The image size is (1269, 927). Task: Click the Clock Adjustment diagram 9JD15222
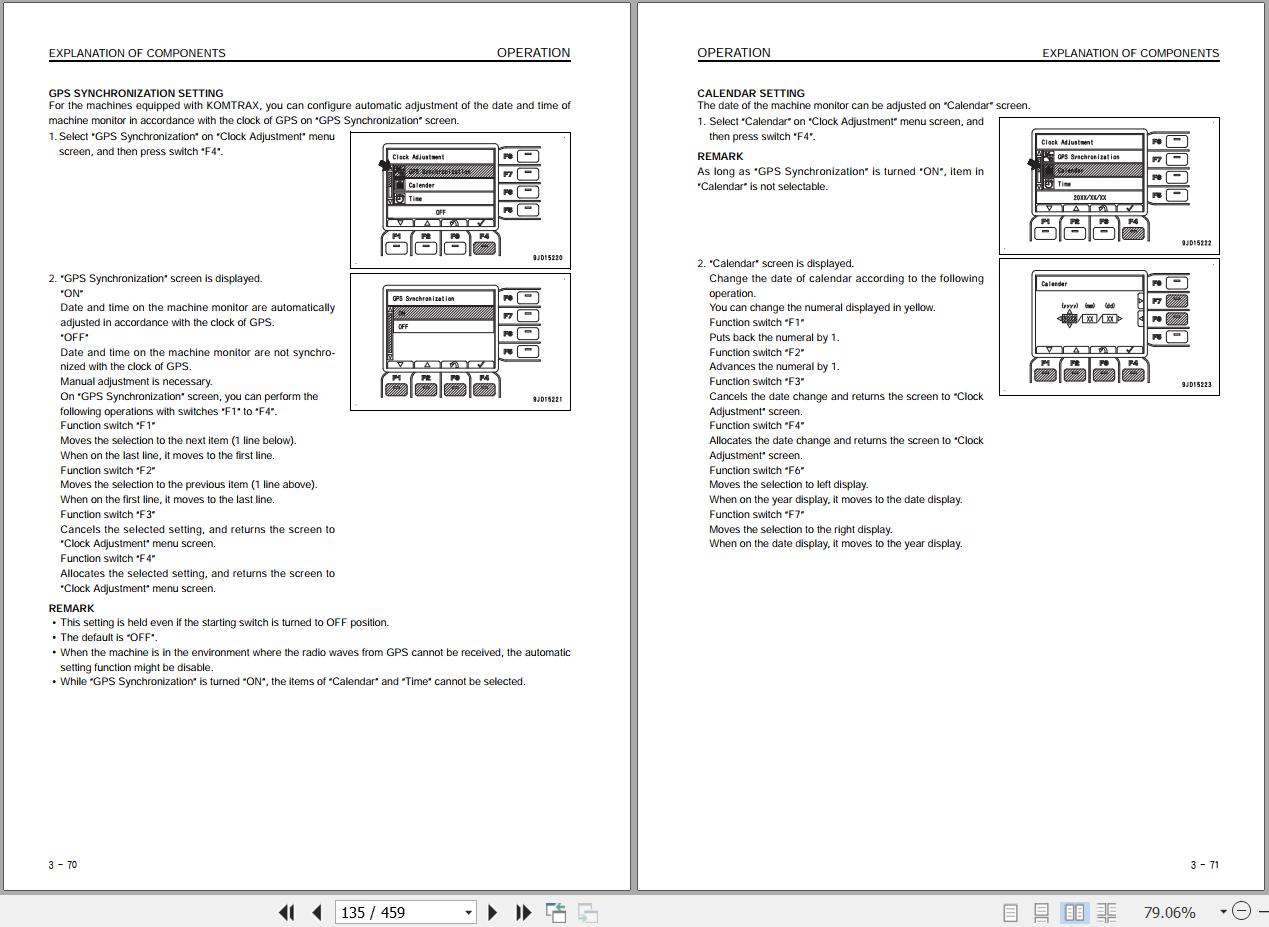pos(1109,185)
